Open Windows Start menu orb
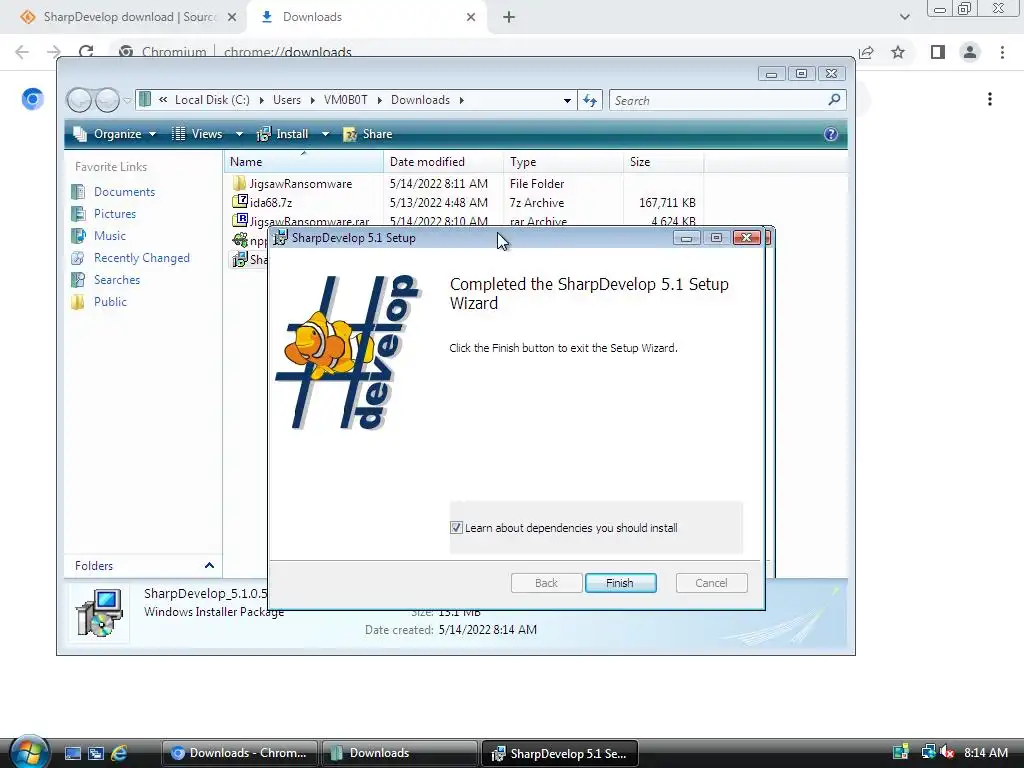 click(x=29, y=752)
